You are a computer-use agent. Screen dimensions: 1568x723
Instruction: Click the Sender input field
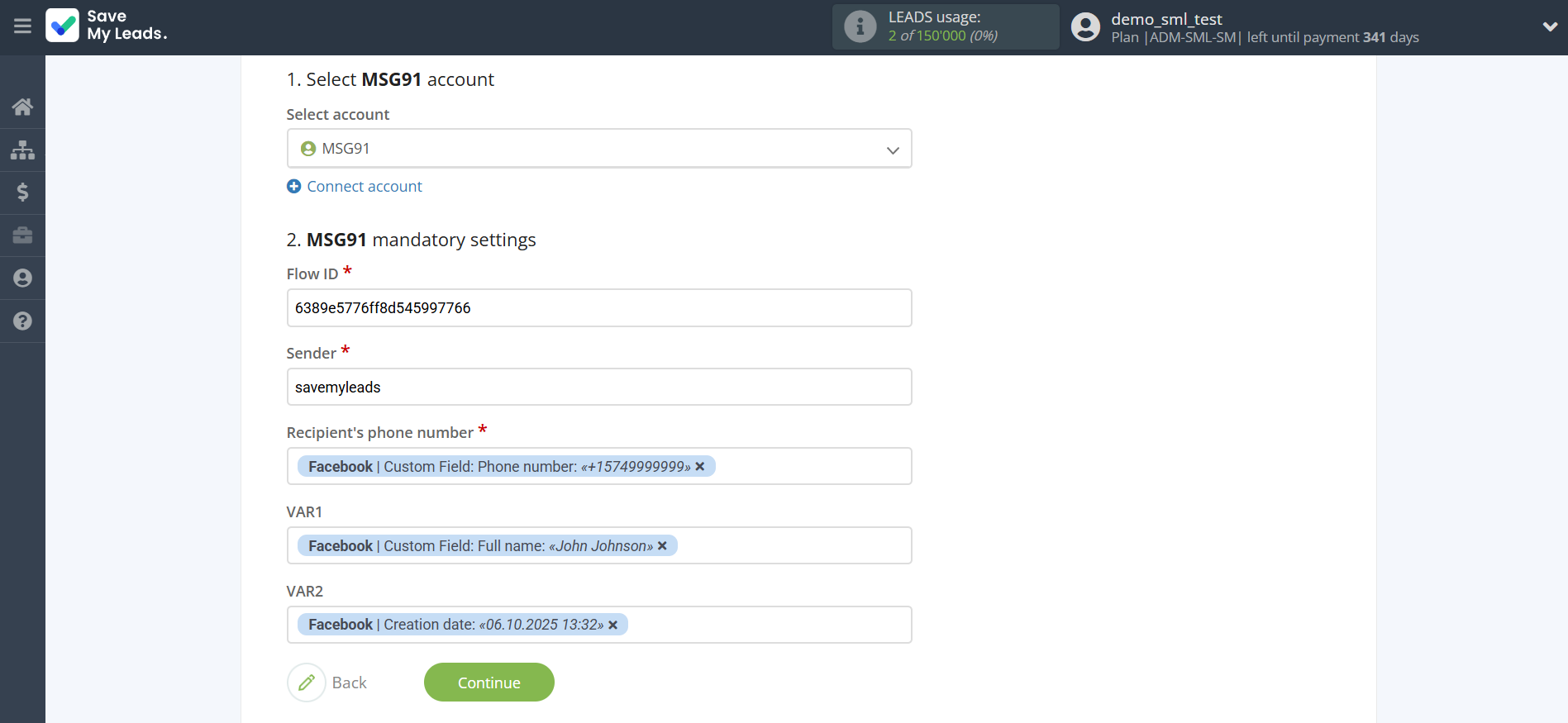pos(599,387)
